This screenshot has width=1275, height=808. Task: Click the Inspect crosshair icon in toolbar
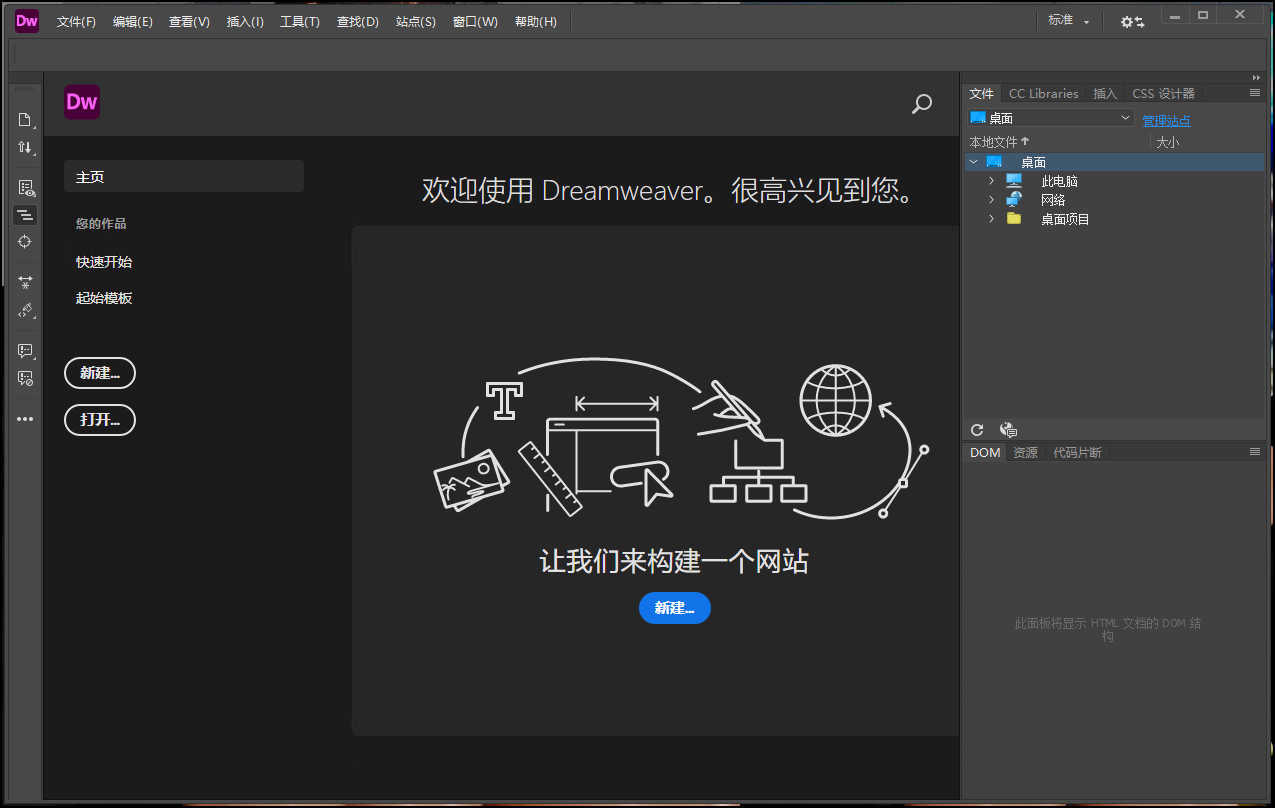(x=25, y=242)
